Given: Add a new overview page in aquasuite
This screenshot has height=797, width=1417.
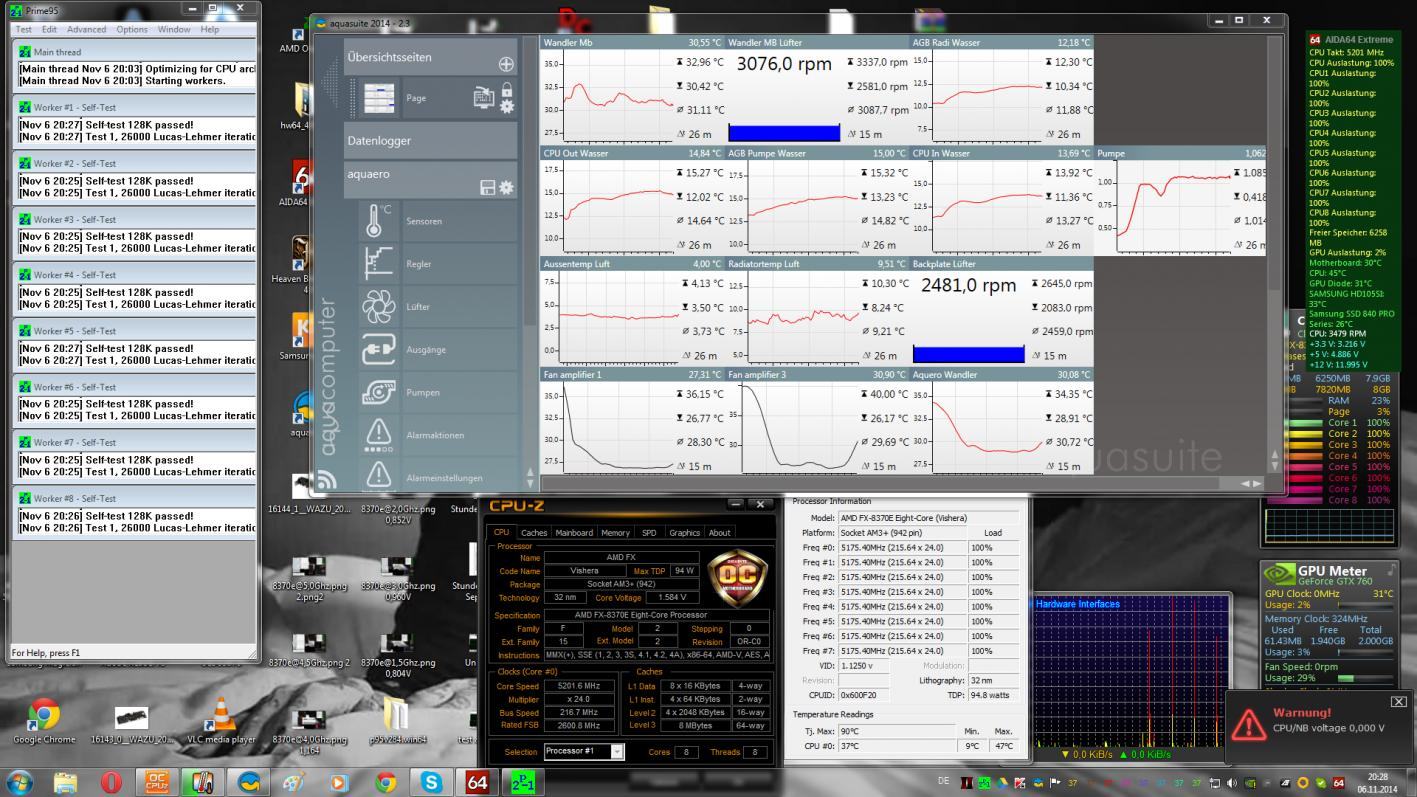Looking at the screenshot, I should (506, 64).
